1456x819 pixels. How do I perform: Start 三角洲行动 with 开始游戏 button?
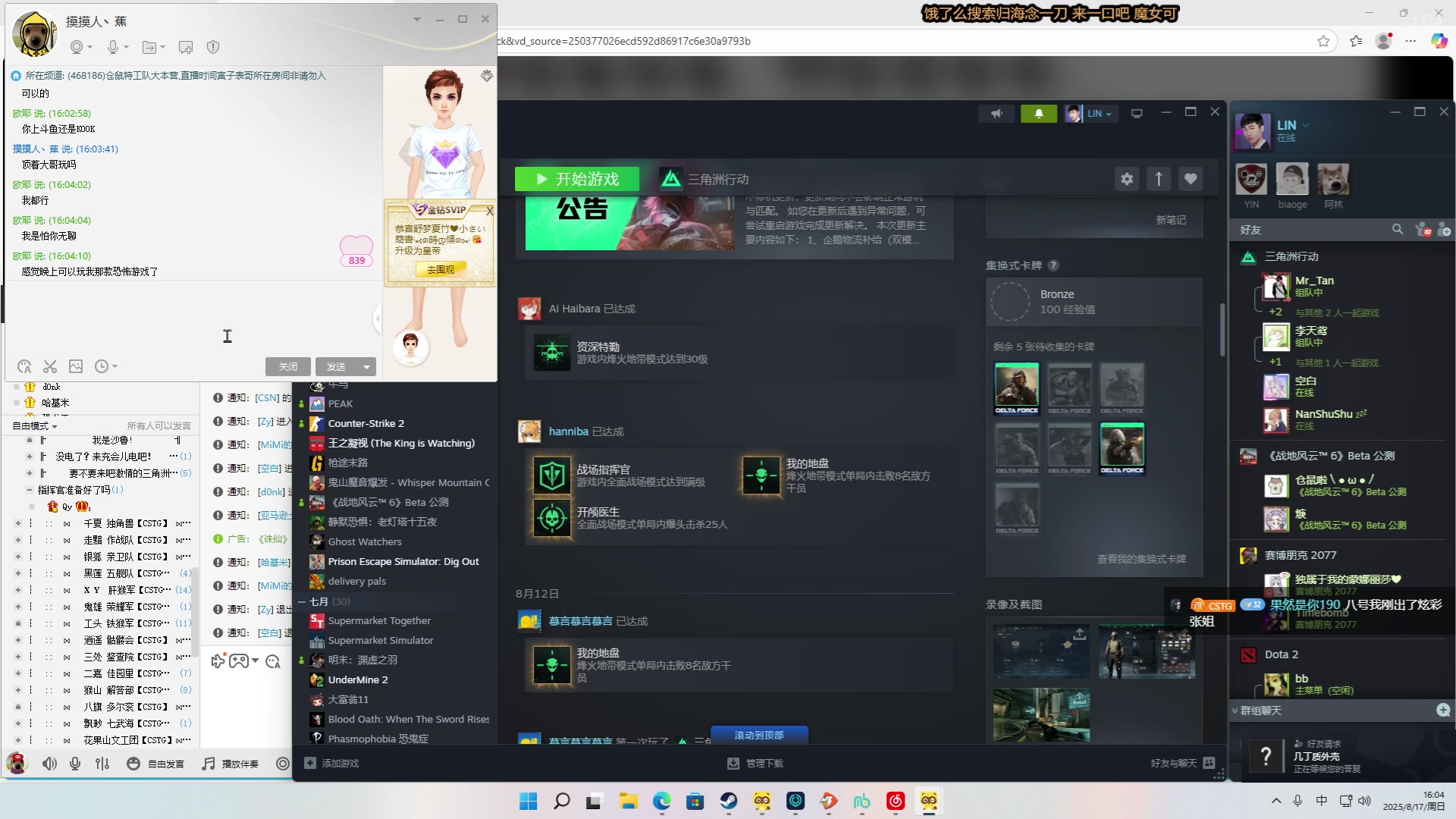point(577,179)
